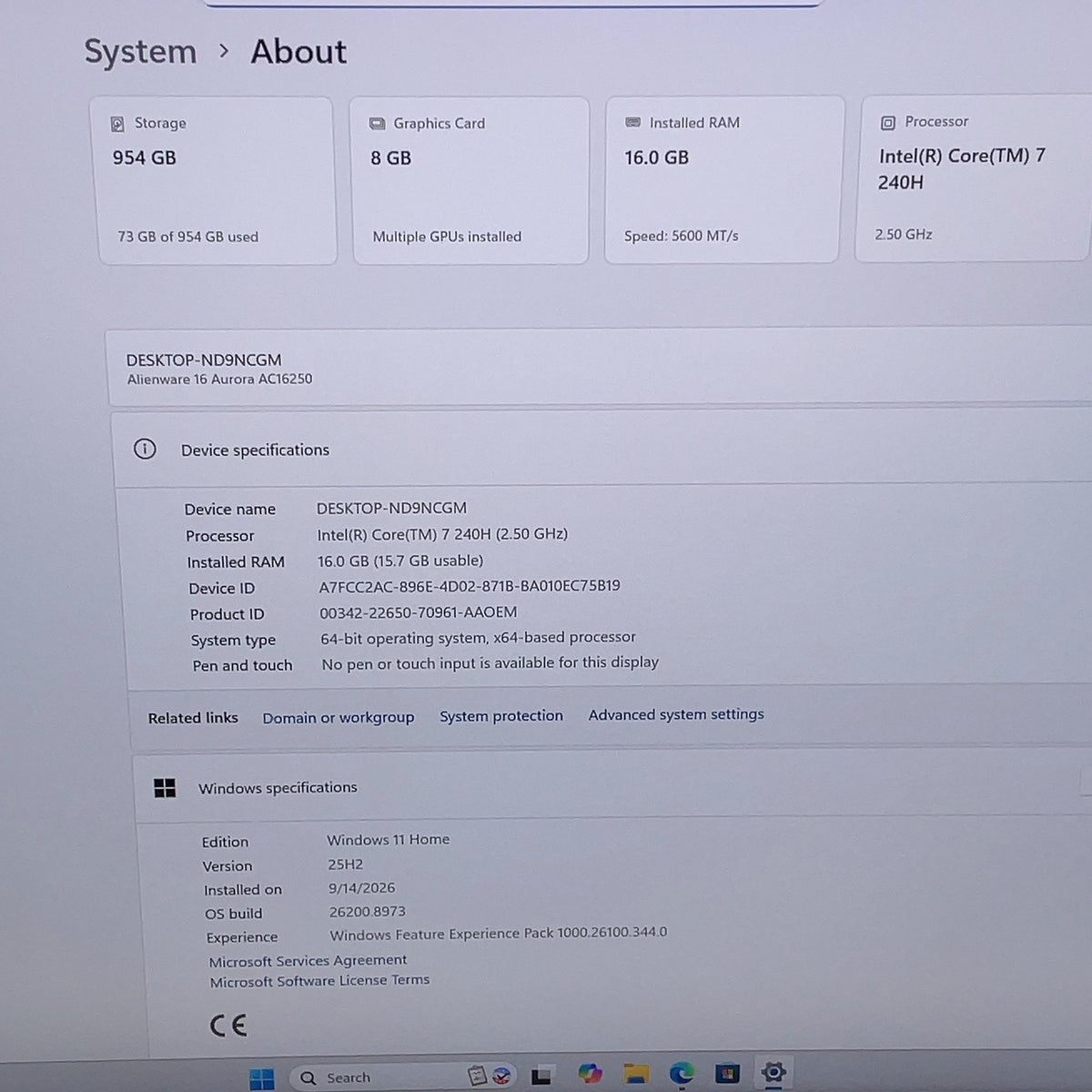Click the About page title

tap(298, 52)
